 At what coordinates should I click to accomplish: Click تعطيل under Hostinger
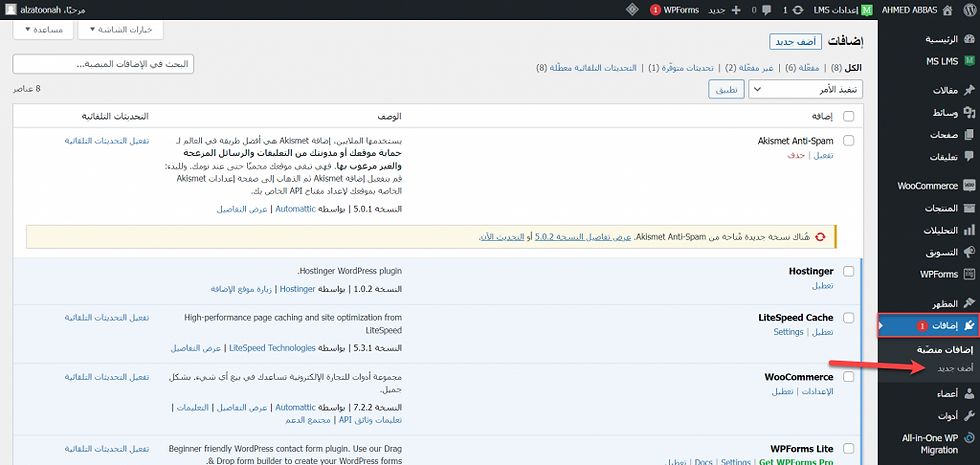point(822,286)
